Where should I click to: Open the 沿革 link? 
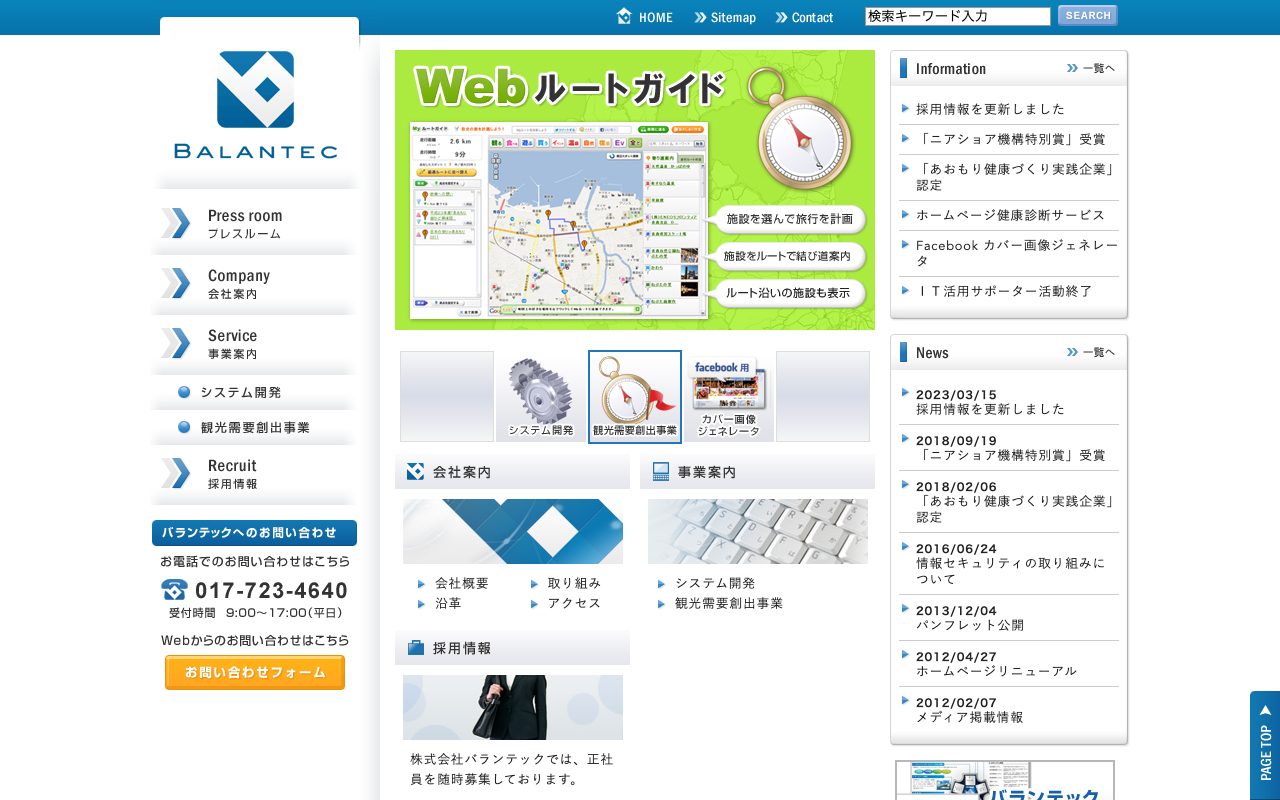coord(448,604)
